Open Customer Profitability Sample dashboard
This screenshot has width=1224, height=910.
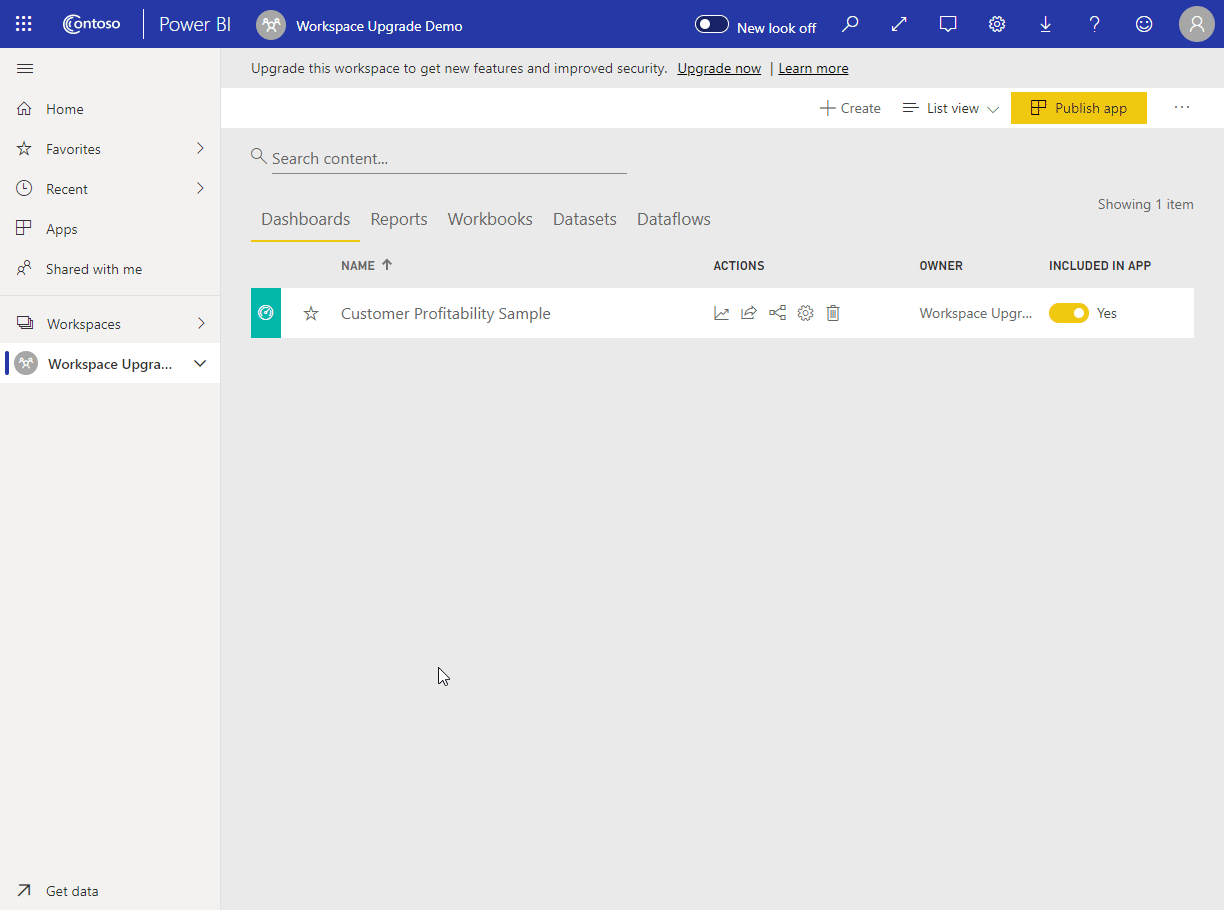click(446, 313)
